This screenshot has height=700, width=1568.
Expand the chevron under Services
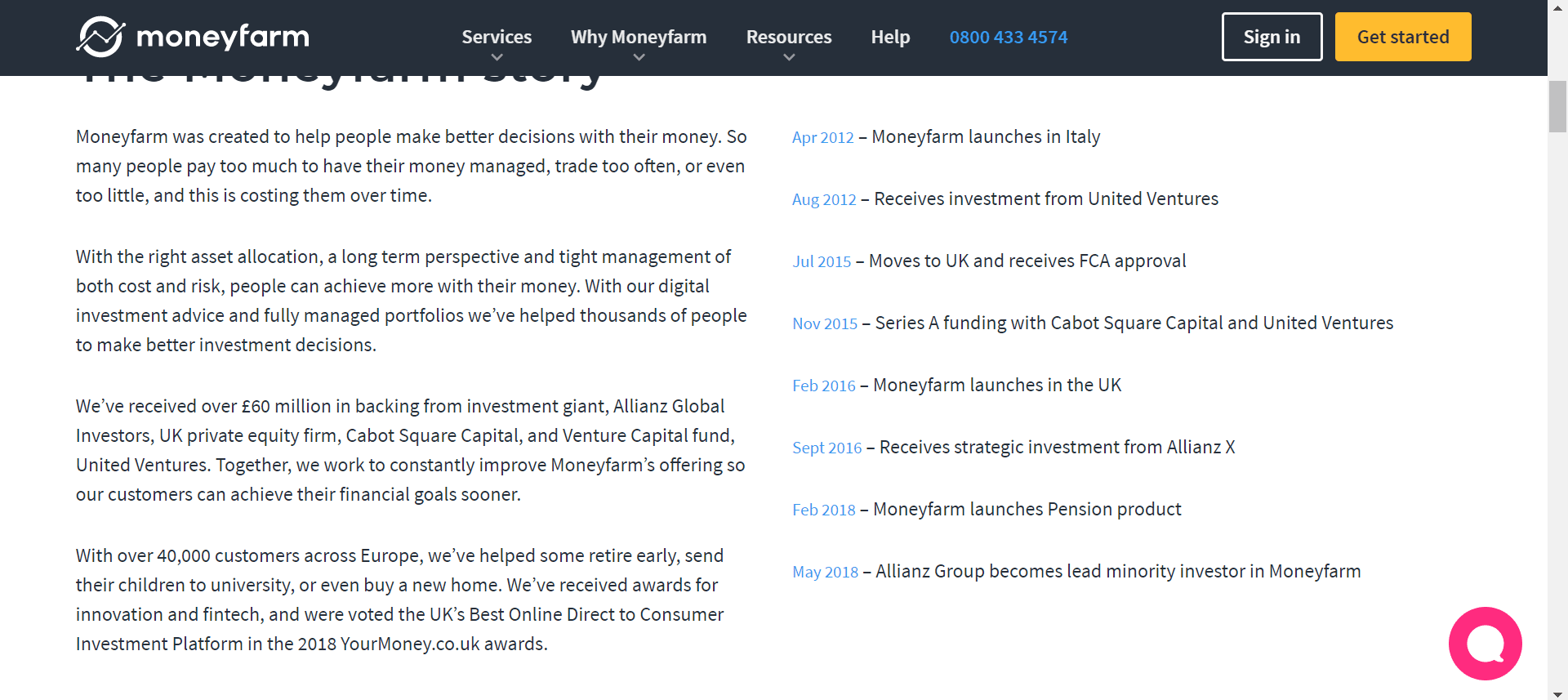tap(497, 57)
